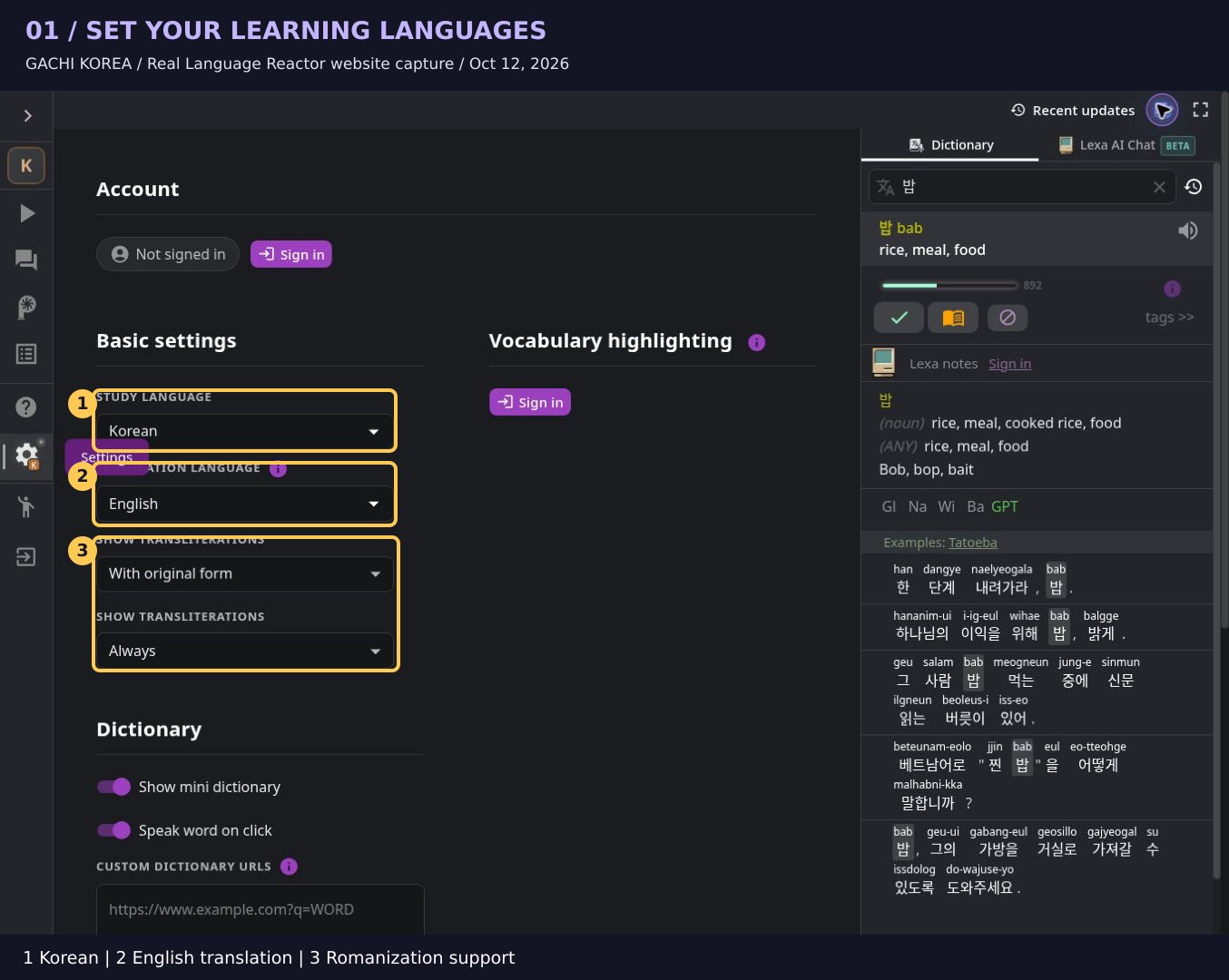
Task: Click the custom dictionary URL input field
Action: pyautogui.click(x=261, y=909)
